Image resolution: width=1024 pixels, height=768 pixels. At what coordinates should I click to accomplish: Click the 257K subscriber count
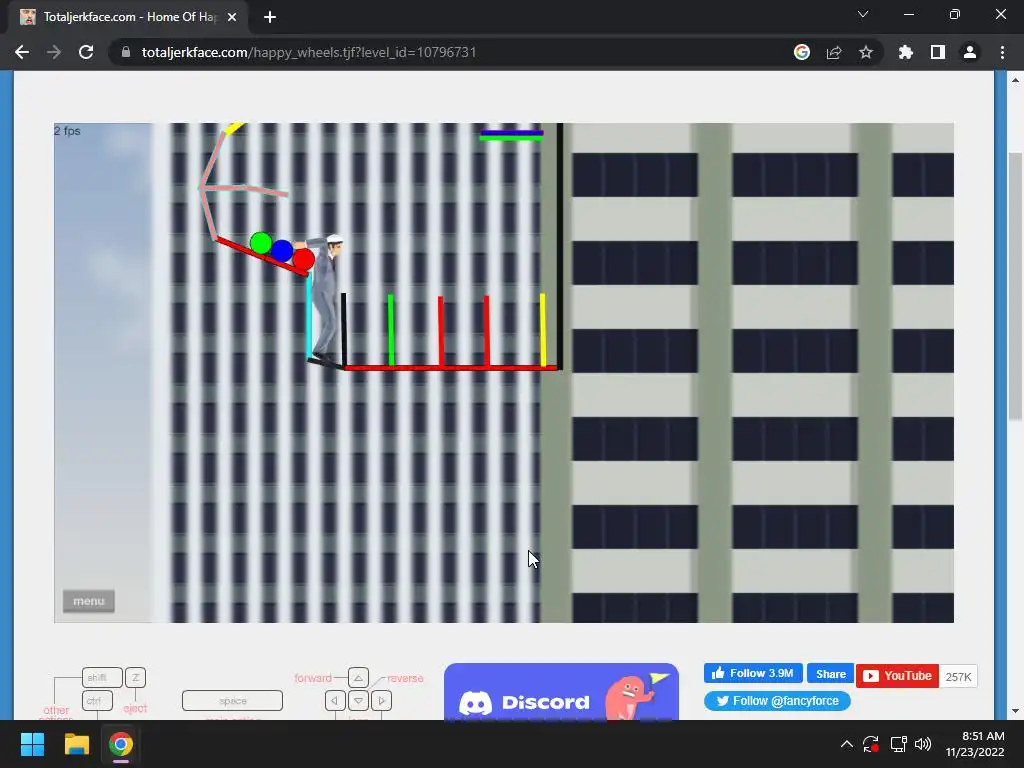point(958,677)
